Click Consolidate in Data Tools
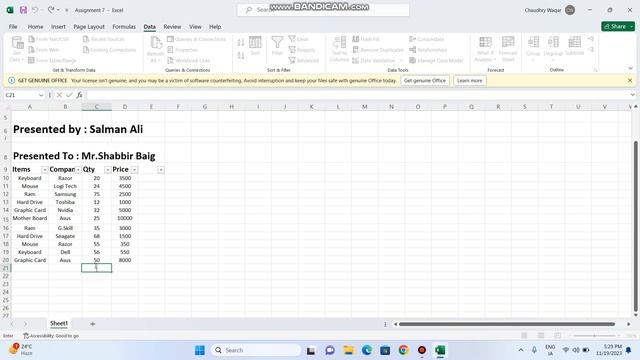The image size is (640, 360). 427,39
